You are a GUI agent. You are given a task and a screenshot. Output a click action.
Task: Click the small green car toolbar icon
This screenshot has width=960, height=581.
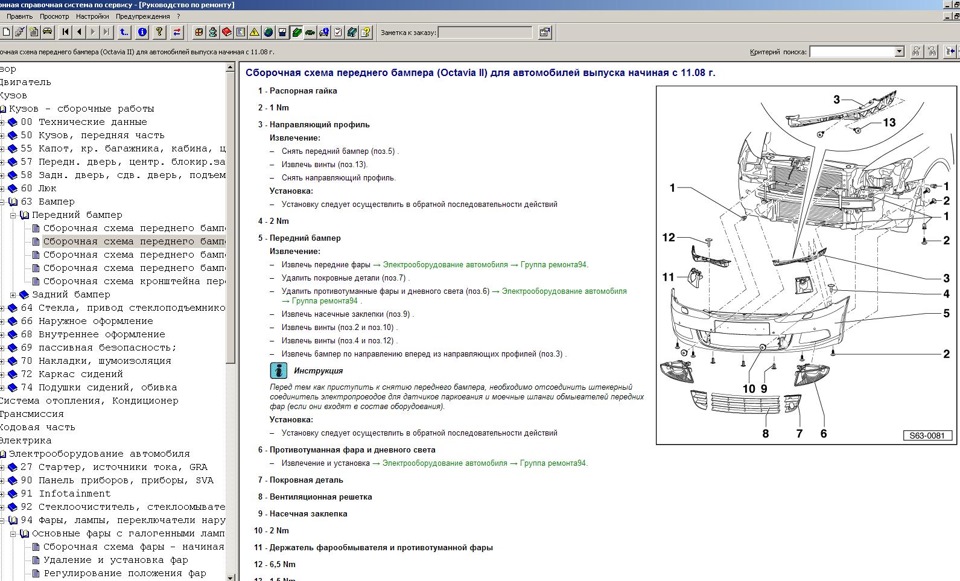coord(310,32)
